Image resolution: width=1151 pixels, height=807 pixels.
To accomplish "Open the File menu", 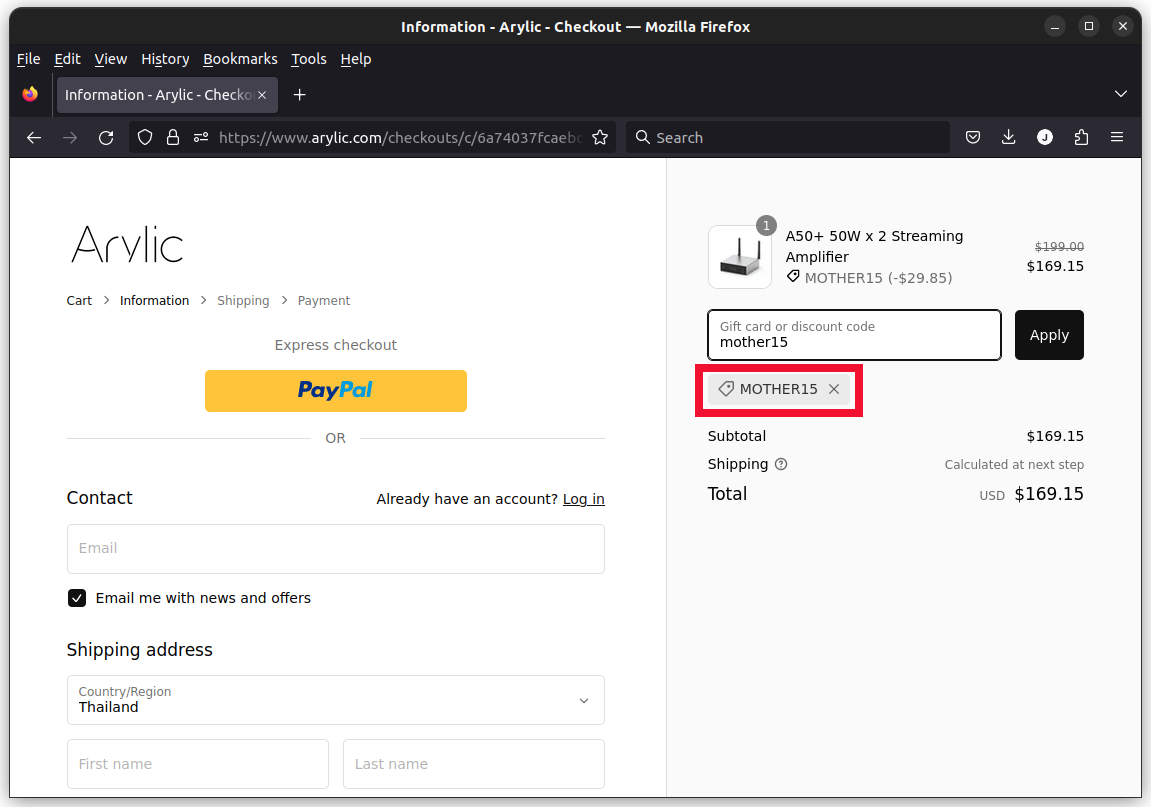I will point(29,59).
